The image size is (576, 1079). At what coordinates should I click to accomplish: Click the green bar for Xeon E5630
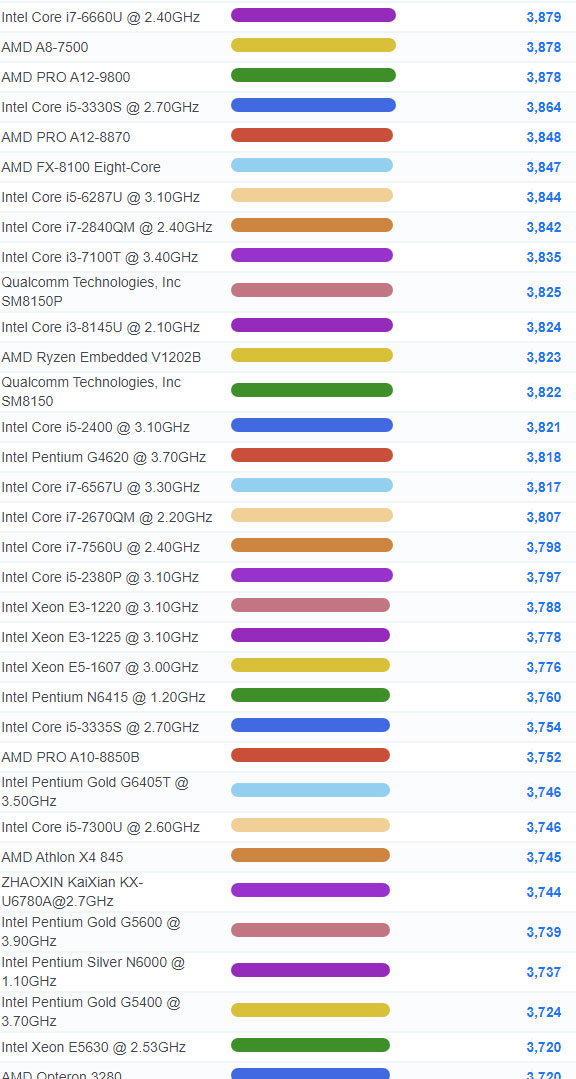310,1045
